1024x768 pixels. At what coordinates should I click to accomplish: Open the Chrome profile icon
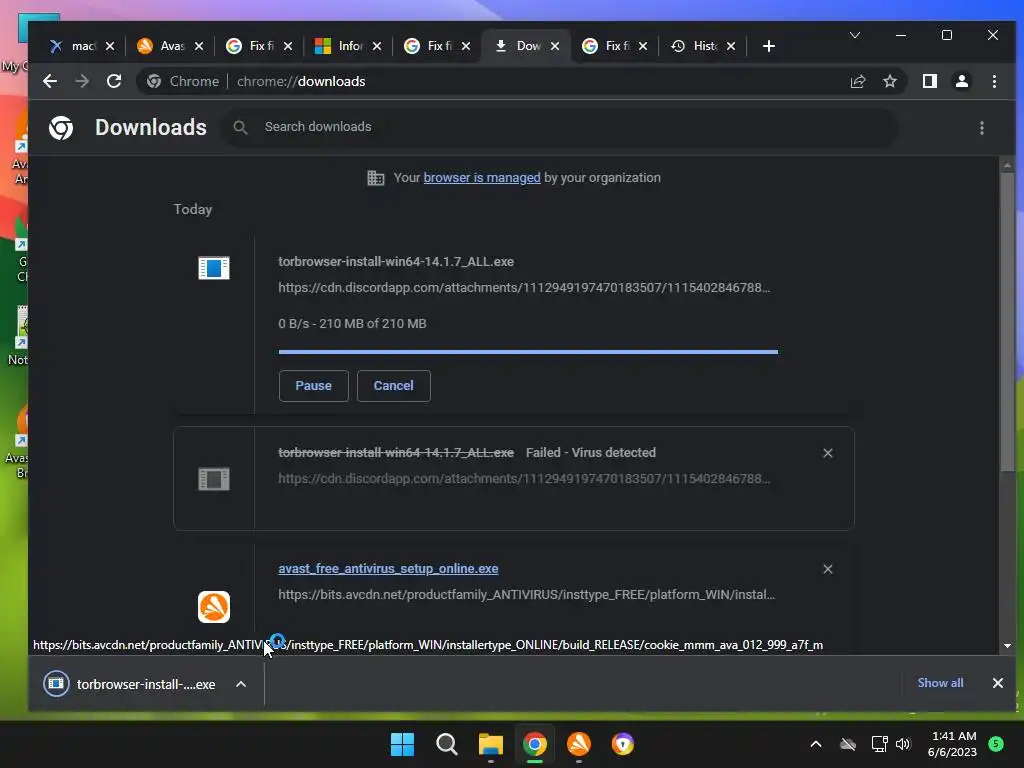(961, 81)
